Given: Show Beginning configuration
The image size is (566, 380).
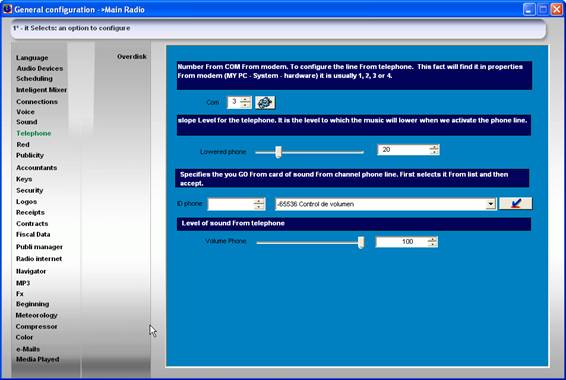Looking at the screenshot, I should tap(32, 304).
